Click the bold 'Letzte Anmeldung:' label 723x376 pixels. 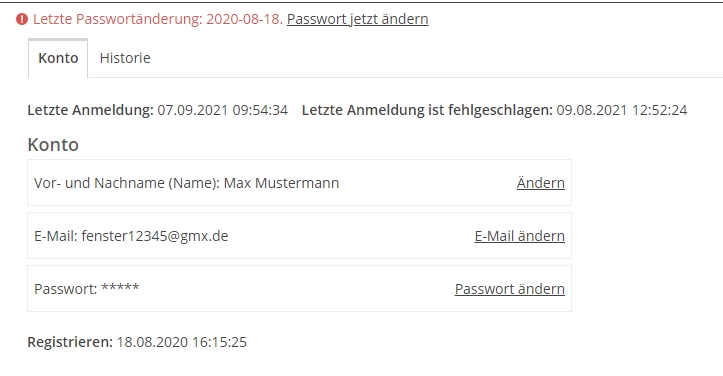coord(90,110)
